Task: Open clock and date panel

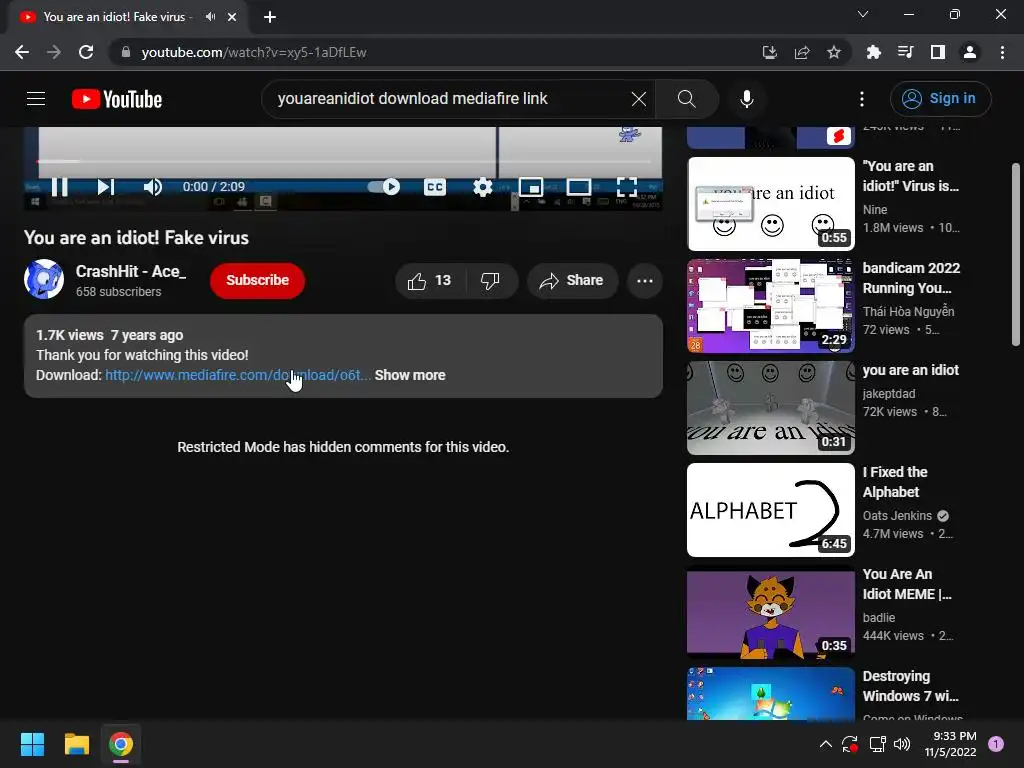Action: coord(950,744)
